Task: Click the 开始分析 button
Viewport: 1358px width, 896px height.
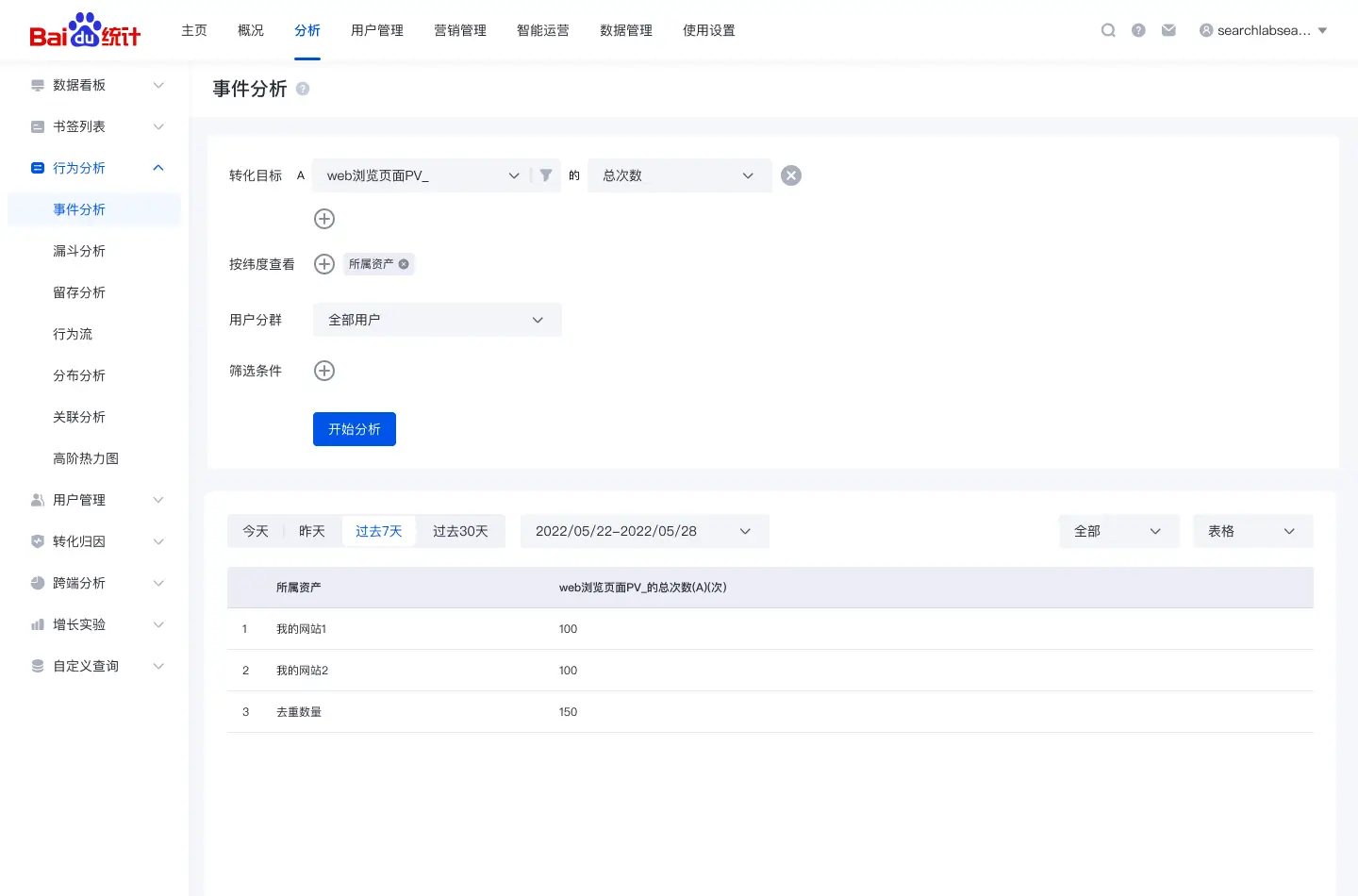Action: 355,429
